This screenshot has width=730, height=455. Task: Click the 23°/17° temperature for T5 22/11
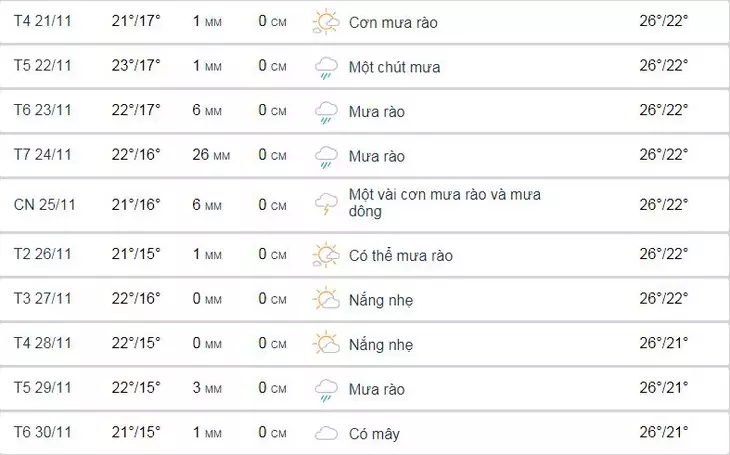point(136,65)
